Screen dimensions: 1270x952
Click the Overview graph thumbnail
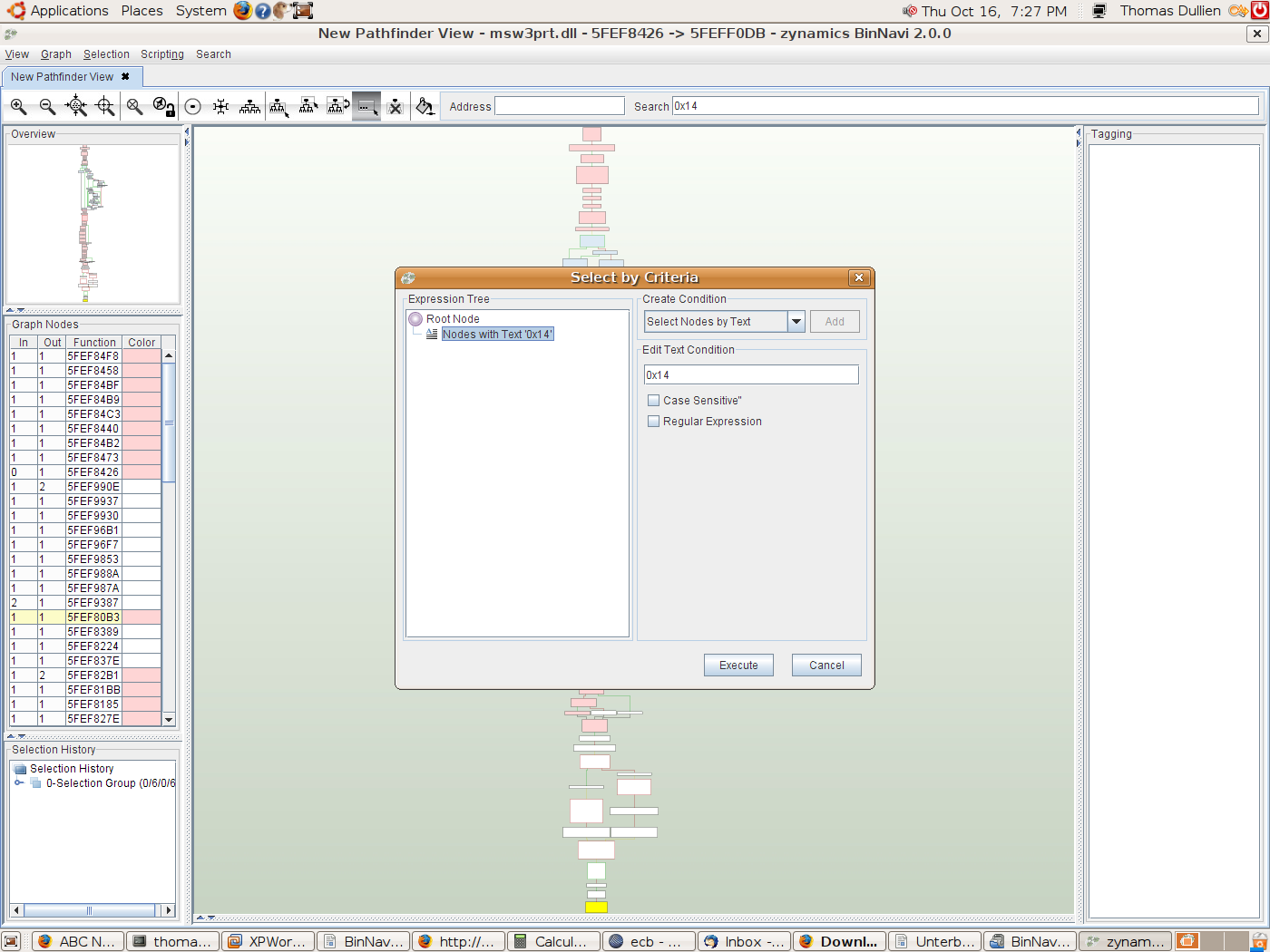(93, 223)
